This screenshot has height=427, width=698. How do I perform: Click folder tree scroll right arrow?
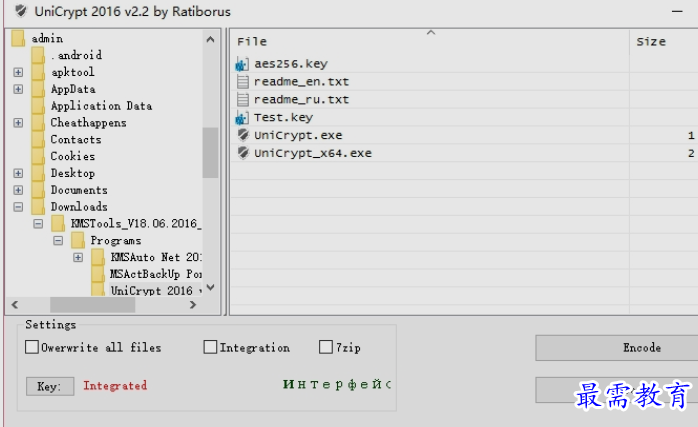193,305
